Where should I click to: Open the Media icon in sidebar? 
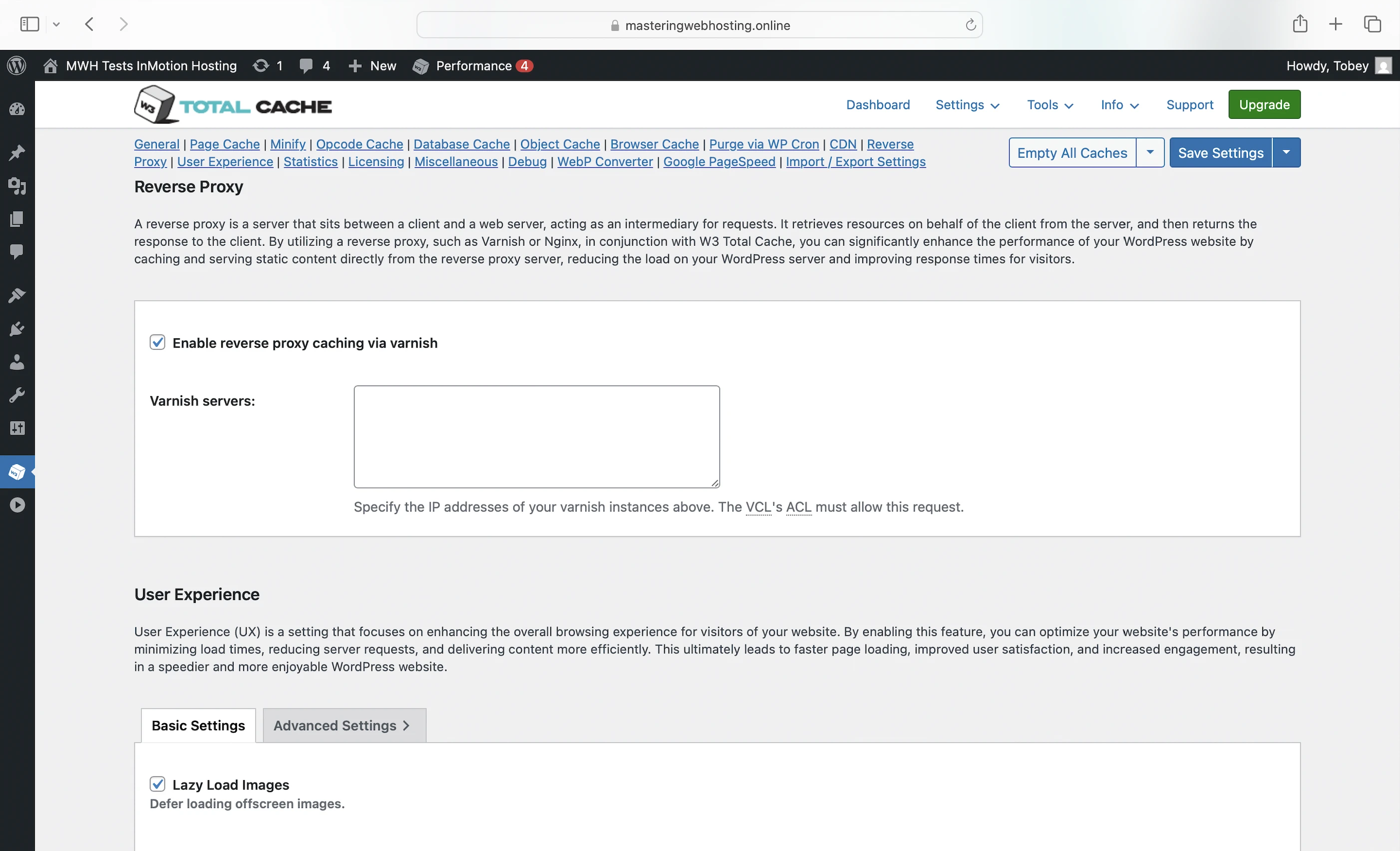coord(17,186)
